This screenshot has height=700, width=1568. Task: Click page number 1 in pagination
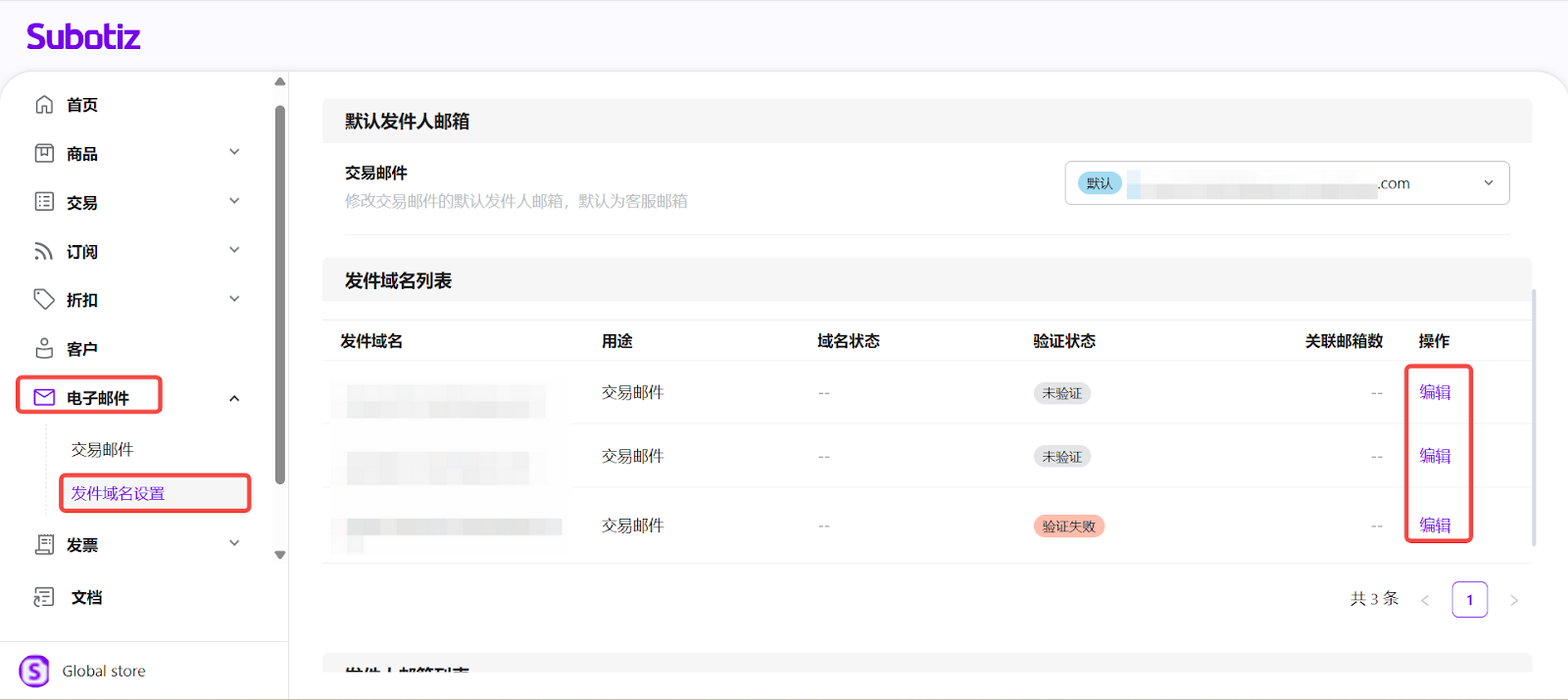point(1469,600)
